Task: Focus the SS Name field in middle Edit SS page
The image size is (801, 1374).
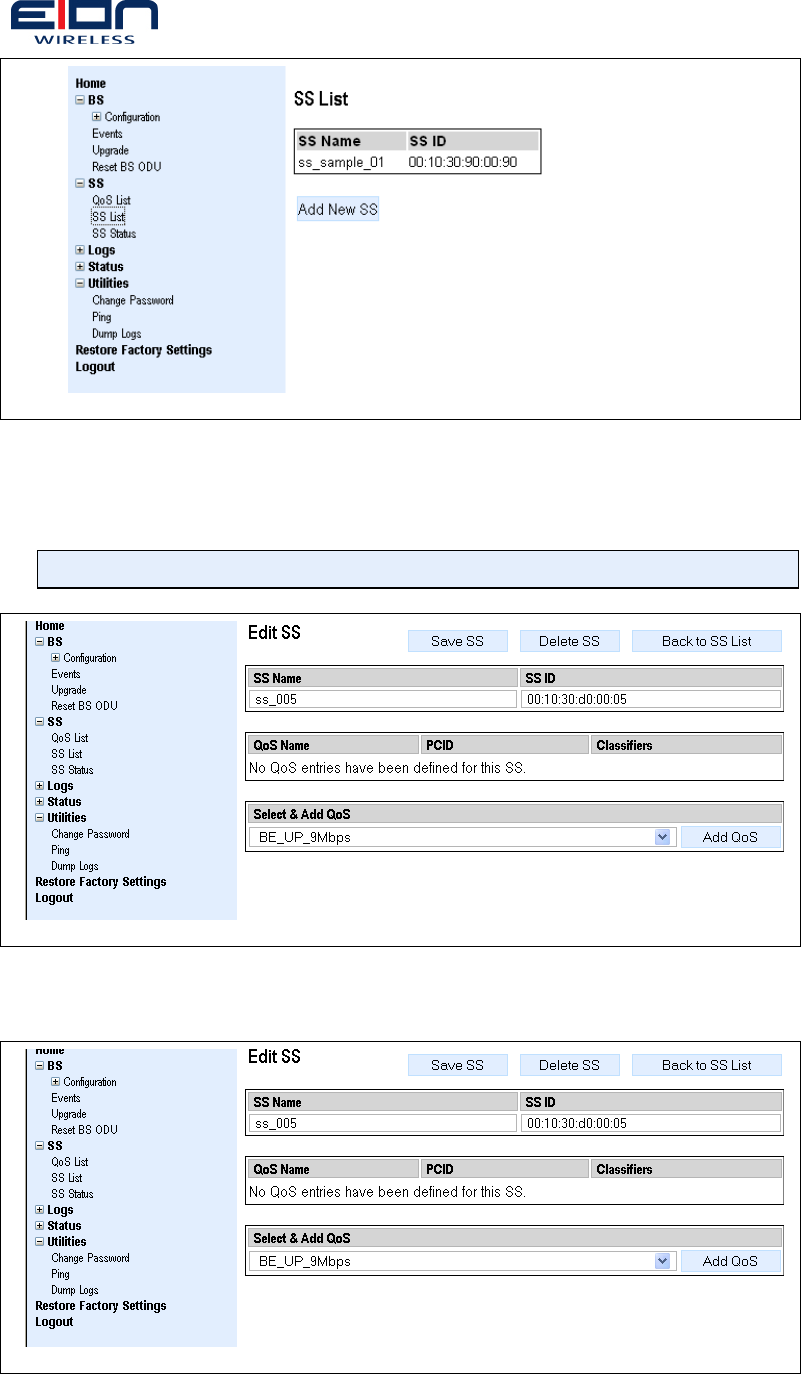Action: 382,699
